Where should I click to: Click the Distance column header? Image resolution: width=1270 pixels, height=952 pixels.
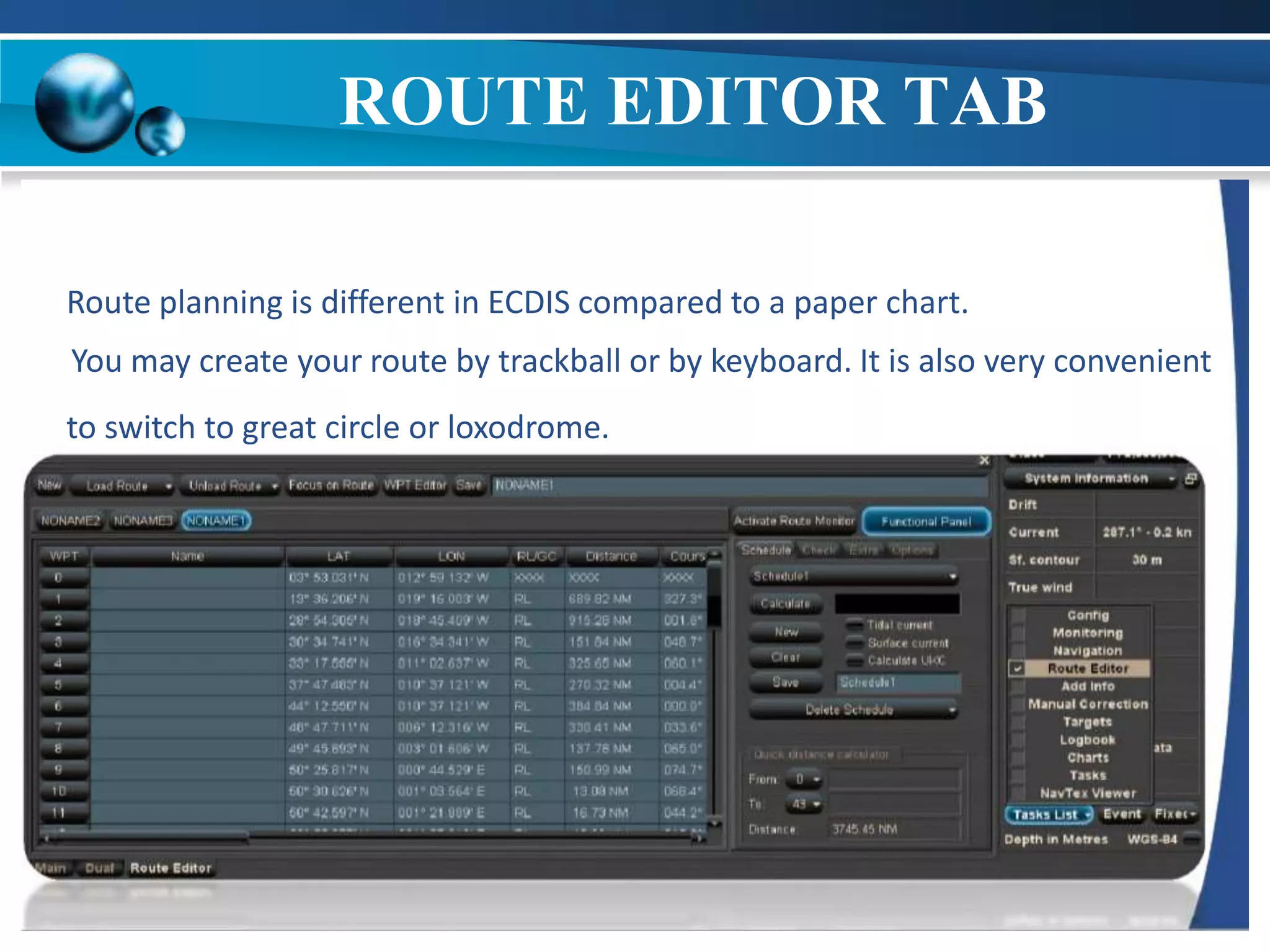coord(611,557)
